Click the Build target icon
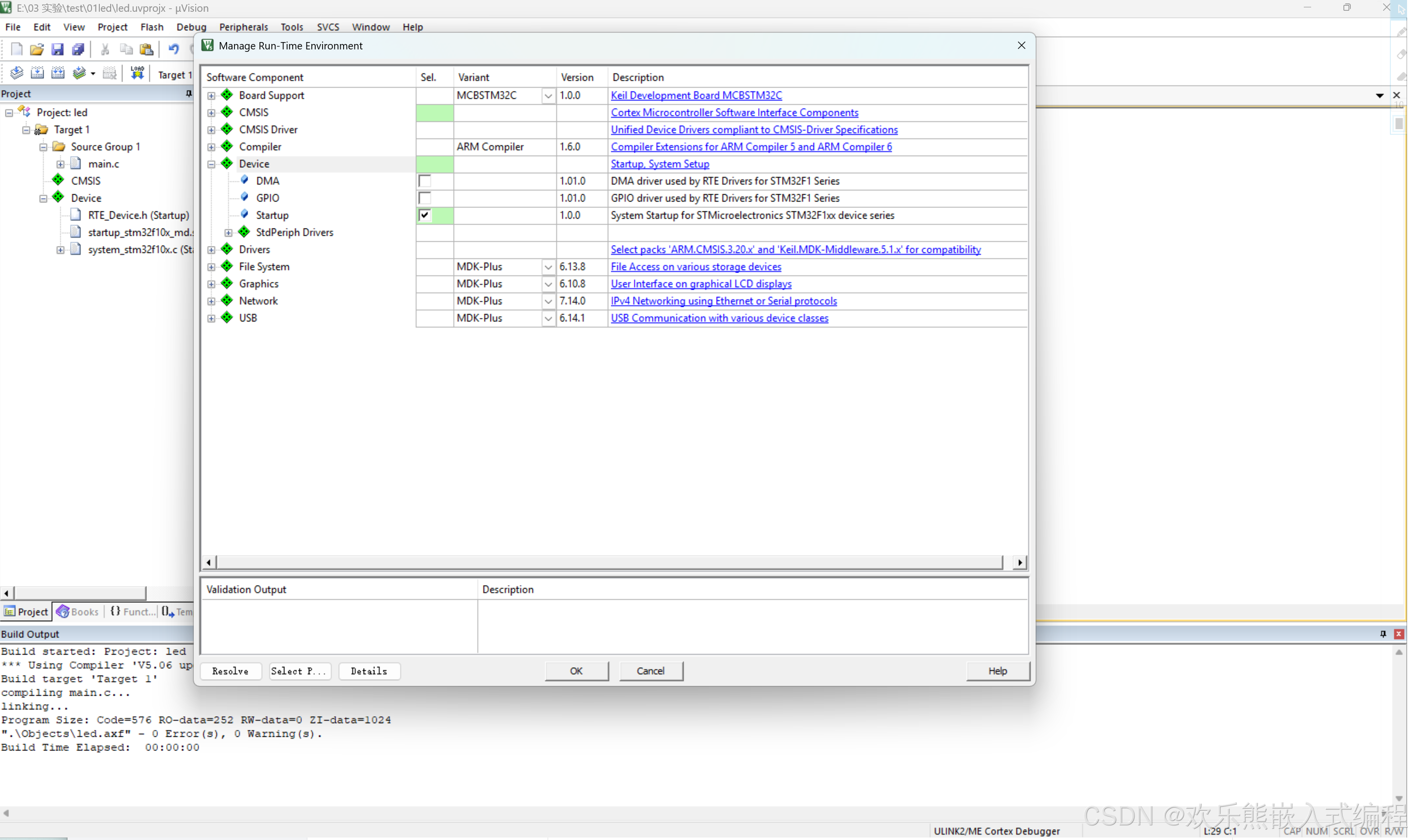Image resolution: width=1410 pixels, height=840 pixels. [37, 73]
